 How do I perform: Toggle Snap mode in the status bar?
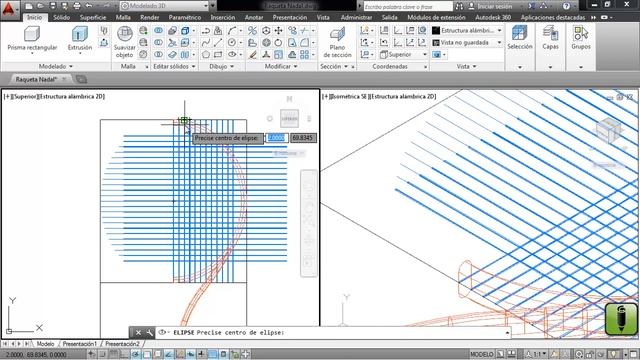coord(102,354)
